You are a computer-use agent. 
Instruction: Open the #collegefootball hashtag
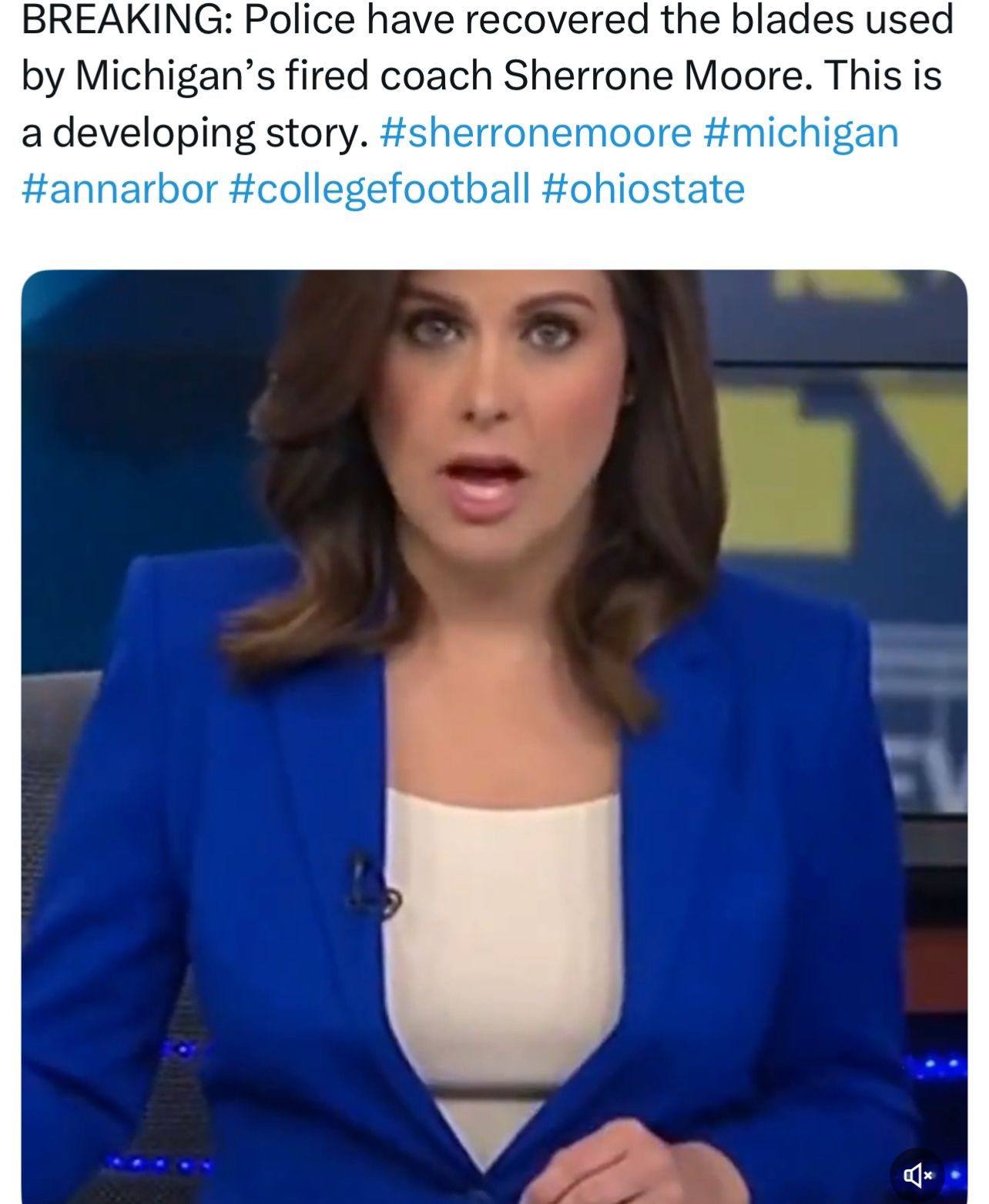tap(380, 189)
